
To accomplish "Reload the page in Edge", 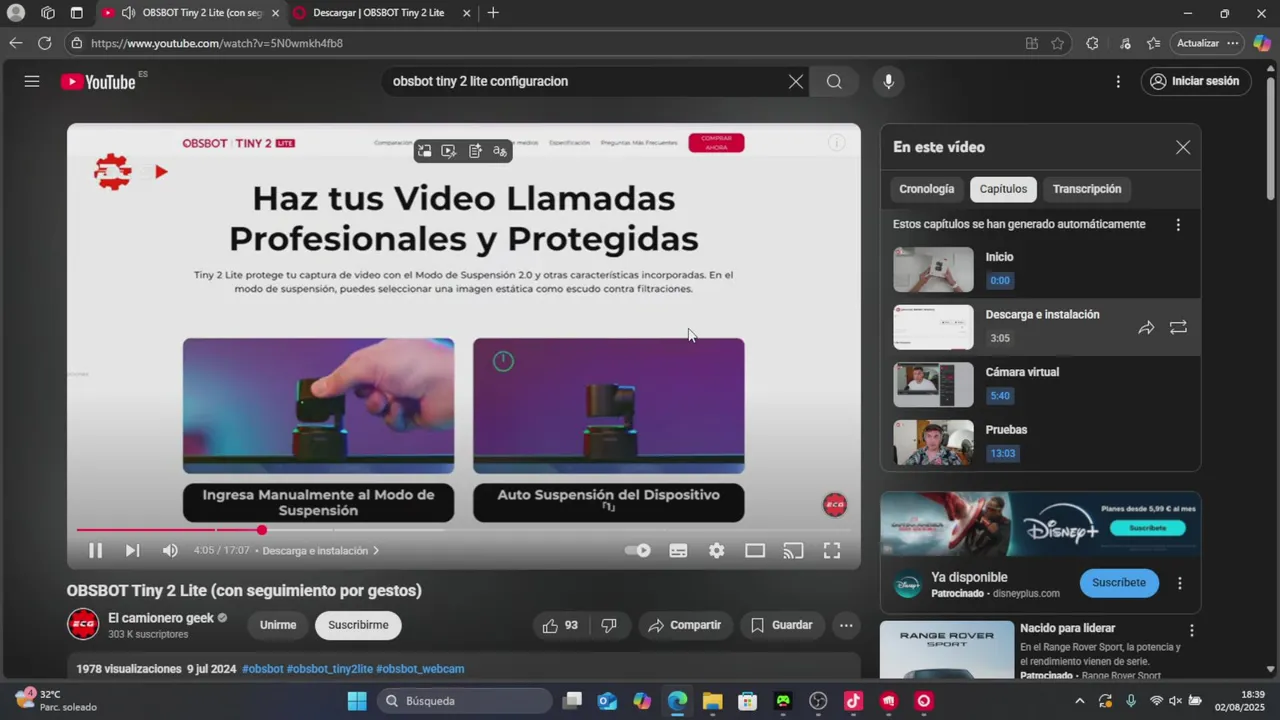I will pos(44,43).
